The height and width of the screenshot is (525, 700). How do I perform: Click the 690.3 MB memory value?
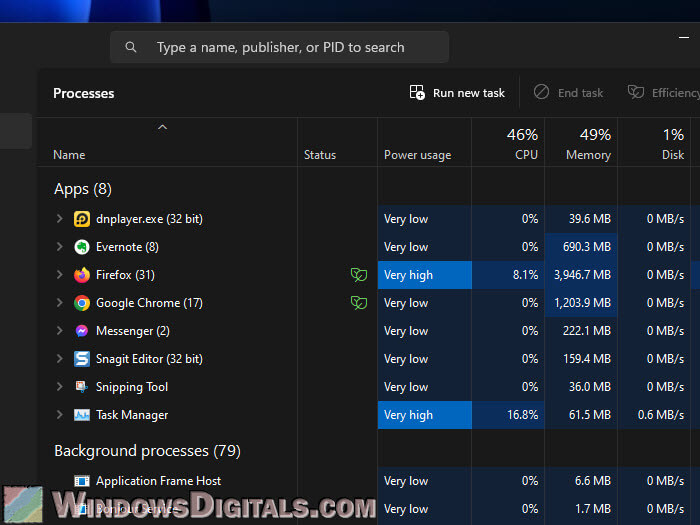click(587, 247)
